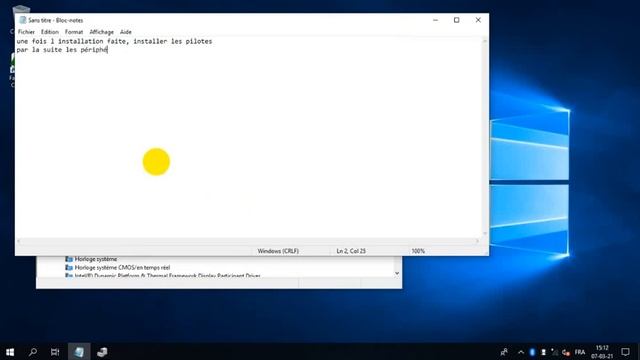Open the Fichier menu in Bloc-notes
The height and width of the screenshot is (360, 640).
click(x=26, y=32)
